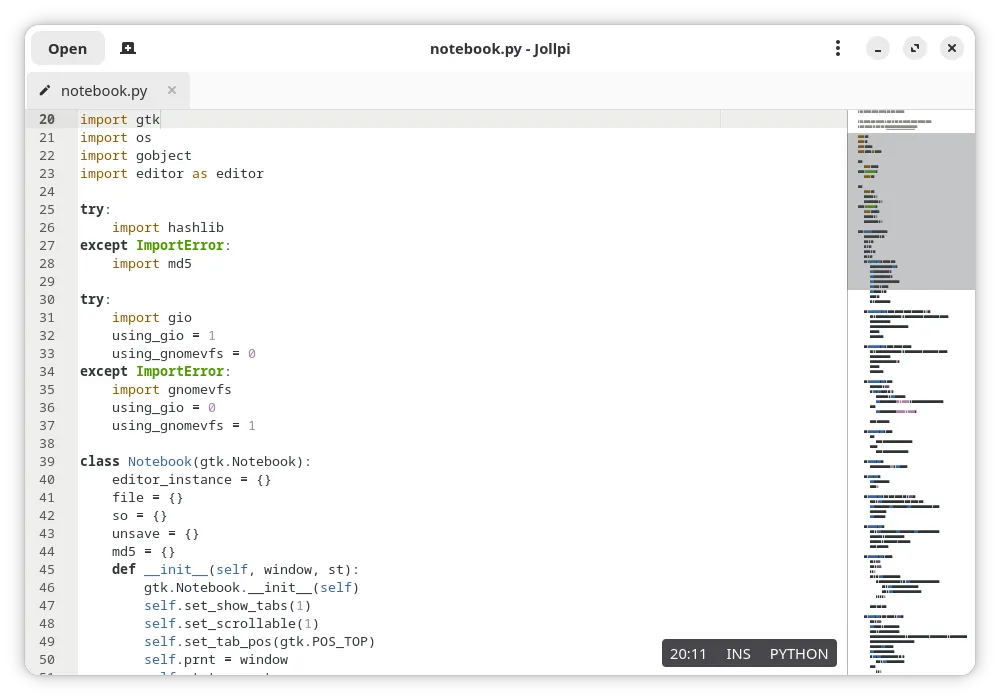Screen dimensions: 1000x700
Task: Click 'self.set_show_tabs(1)' line
Action: point(227,606)
